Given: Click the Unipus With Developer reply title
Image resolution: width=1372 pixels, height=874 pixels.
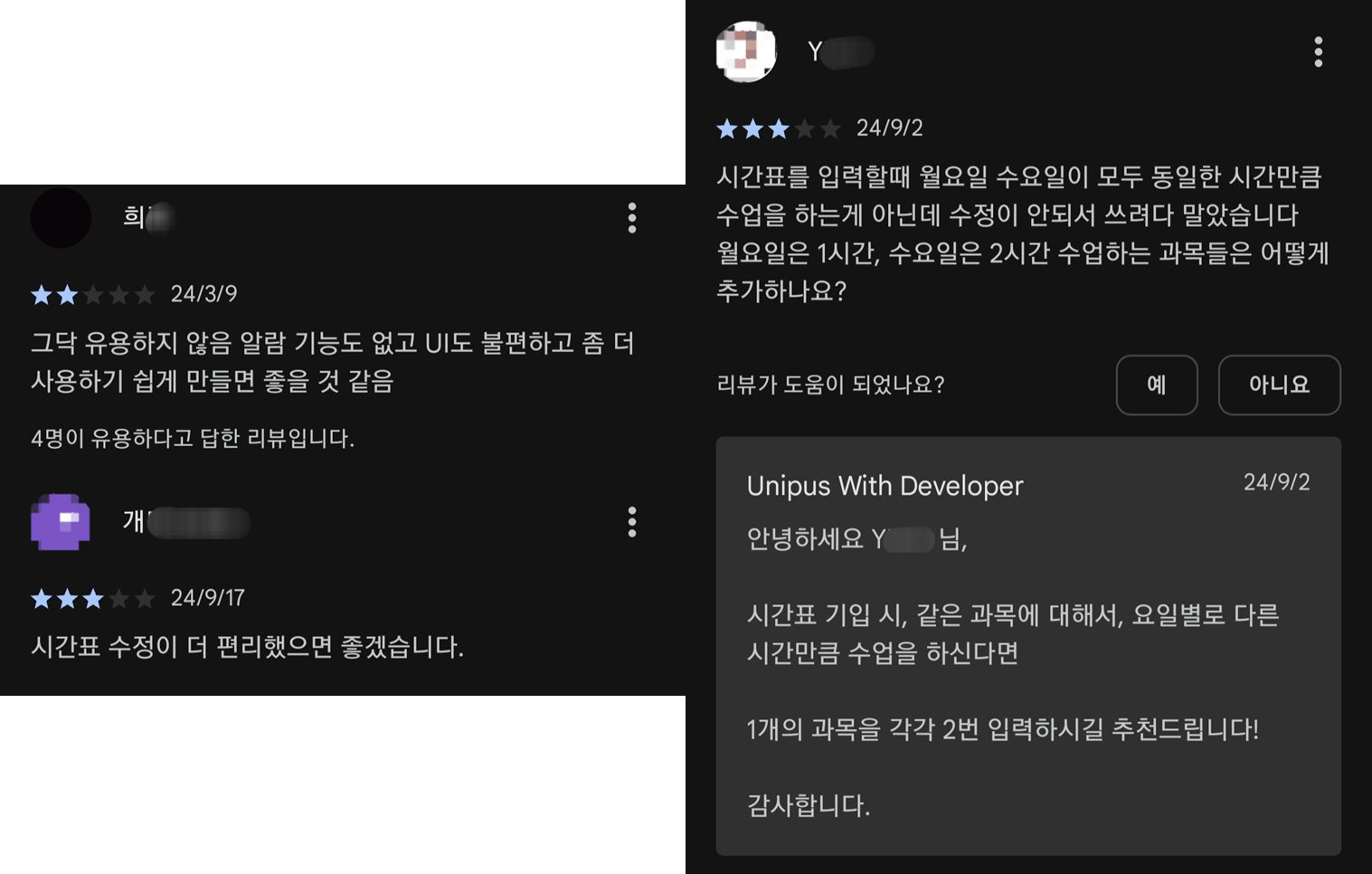Looking at the screenshot, I should [885, 486].
